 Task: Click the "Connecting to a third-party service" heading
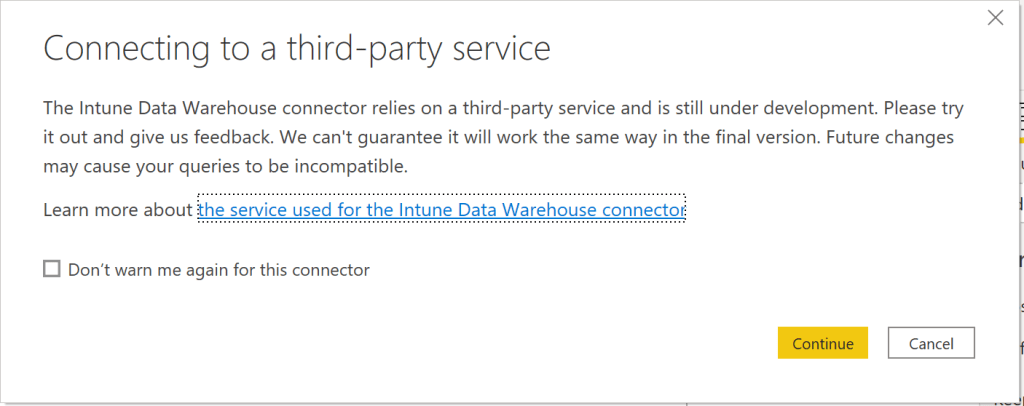(296, 48)
